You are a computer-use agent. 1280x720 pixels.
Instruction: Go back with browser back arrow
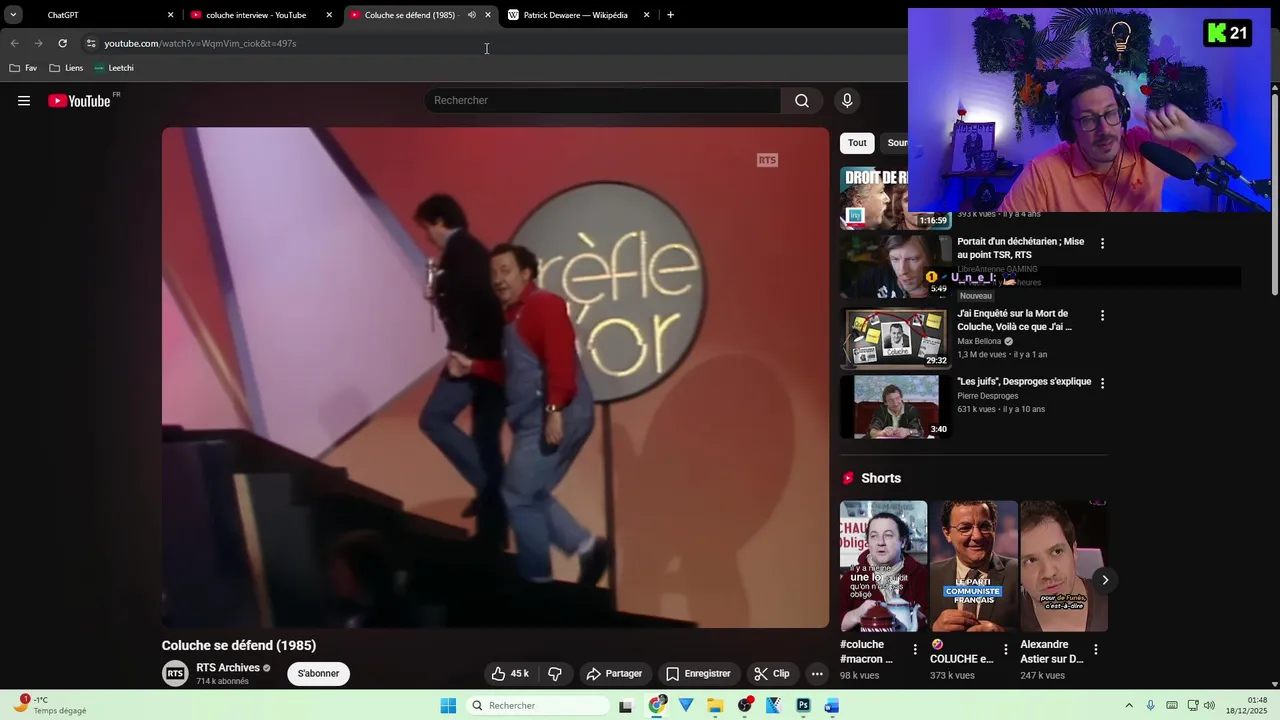pos(14,43)
